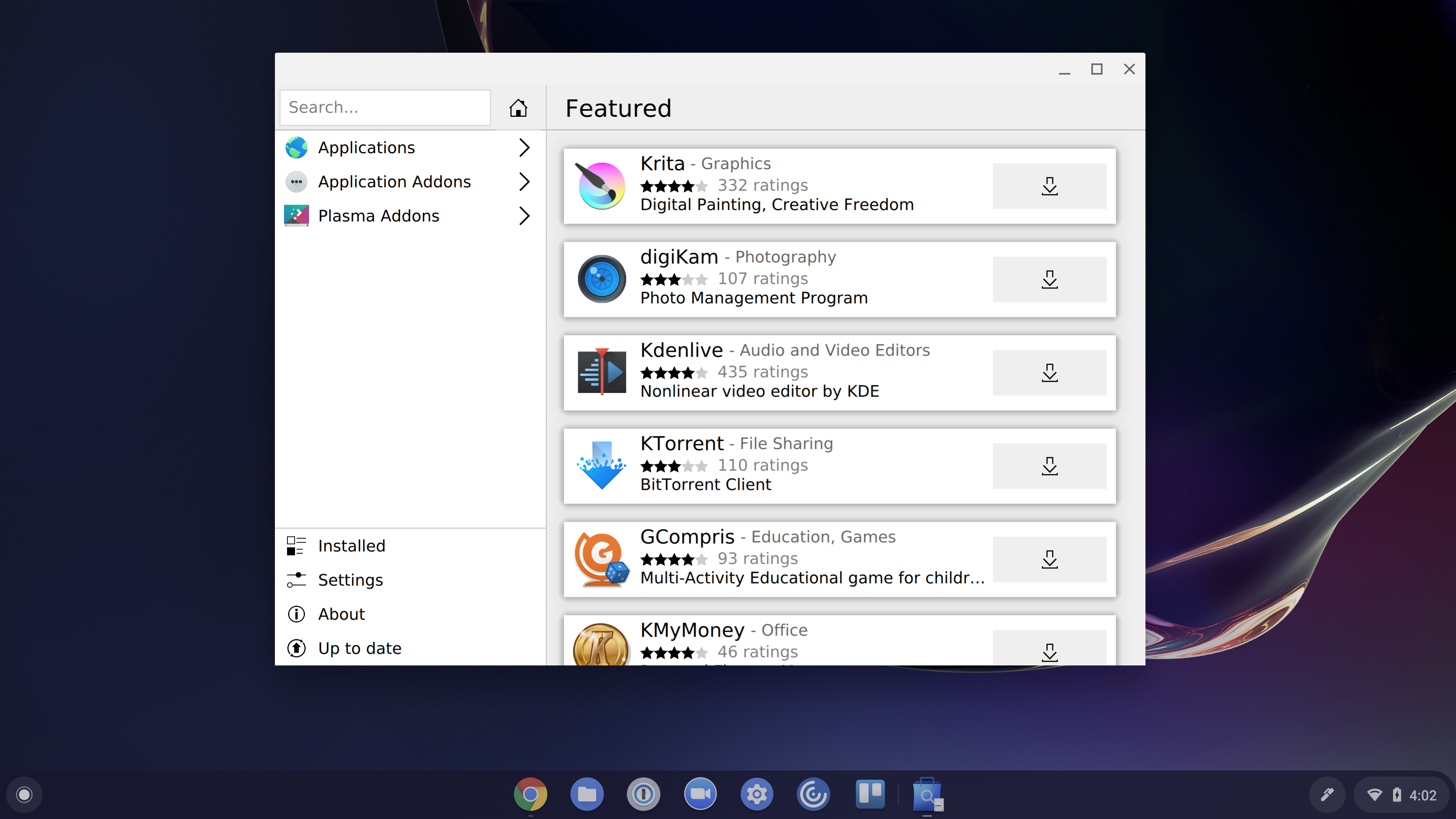Image resolution: width=1456 pixels, height=819 pixels.
Task: Open the Plasma Addons category
Action: (410, 215)
